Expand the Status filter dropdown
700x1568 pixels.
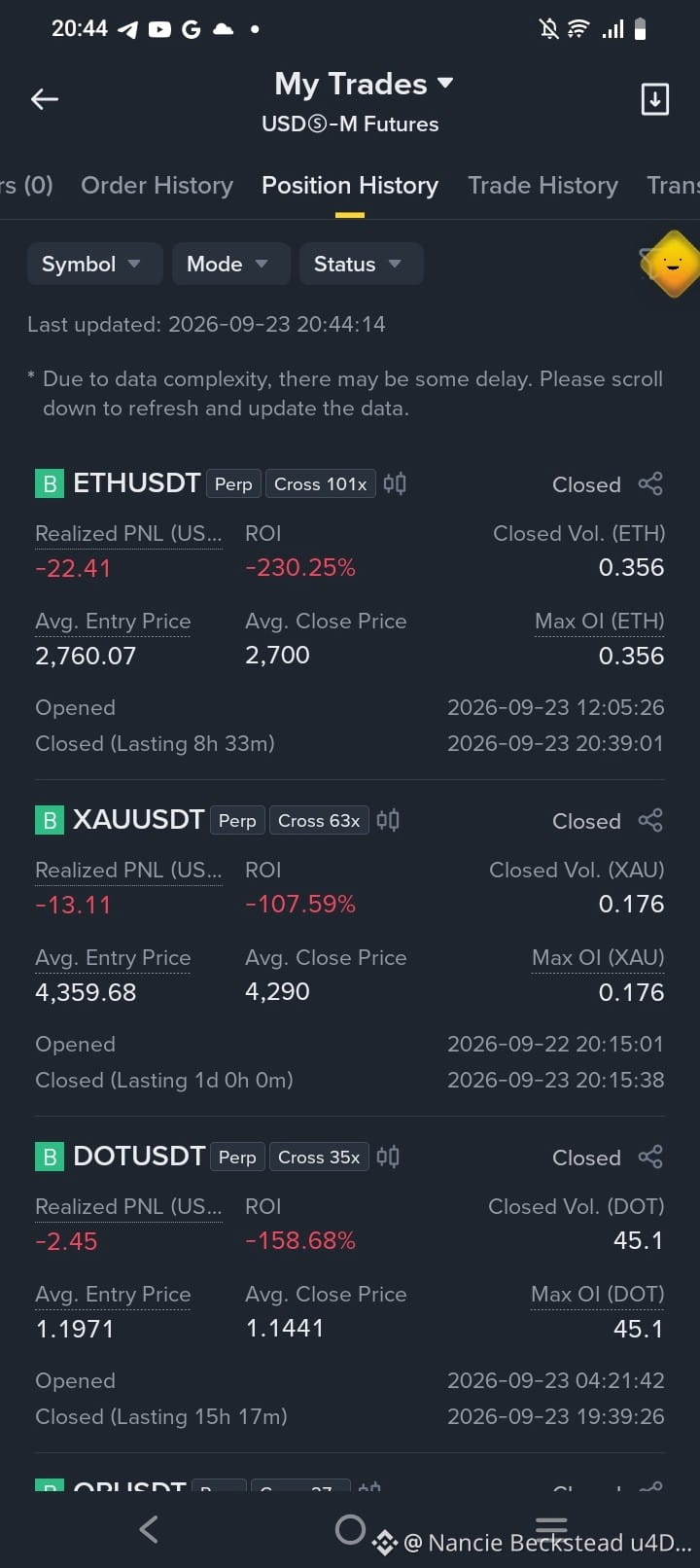[x=362, y=264]
